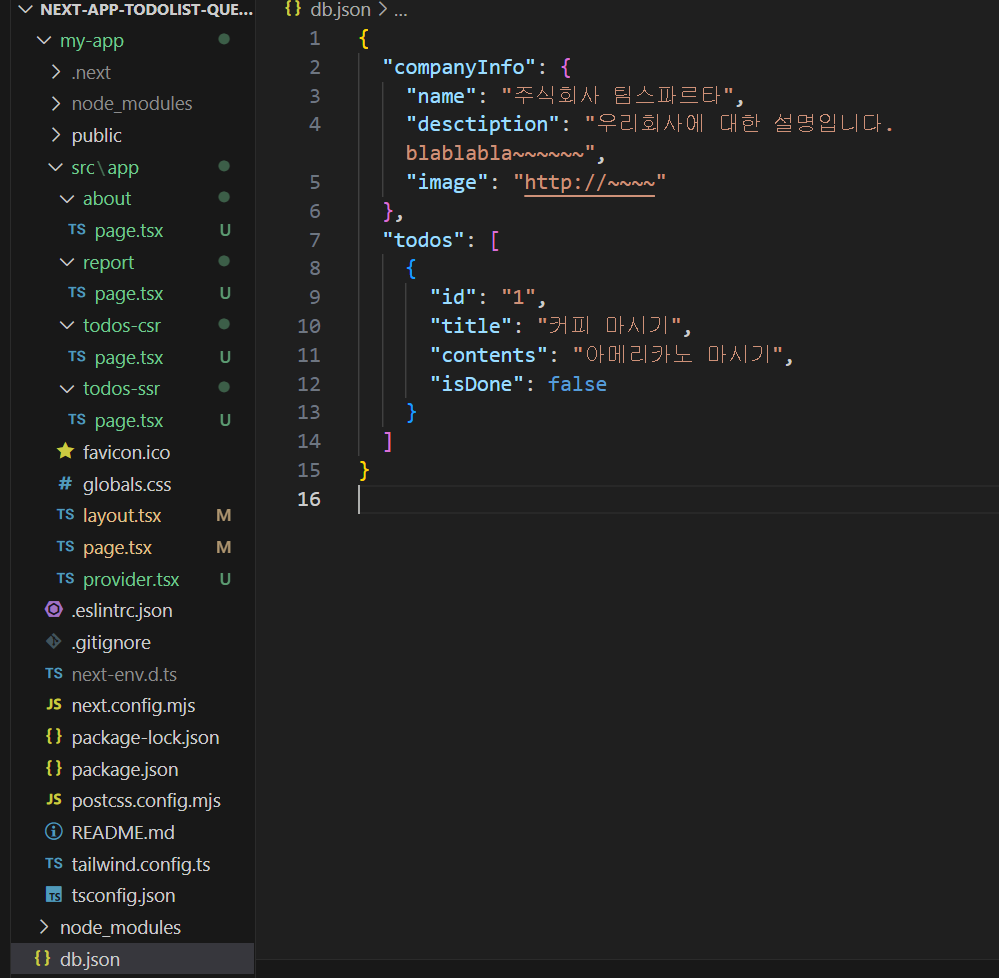999x978 pixels.
Task: Click the favicon.ico star icon
Action: click(66, 452)
